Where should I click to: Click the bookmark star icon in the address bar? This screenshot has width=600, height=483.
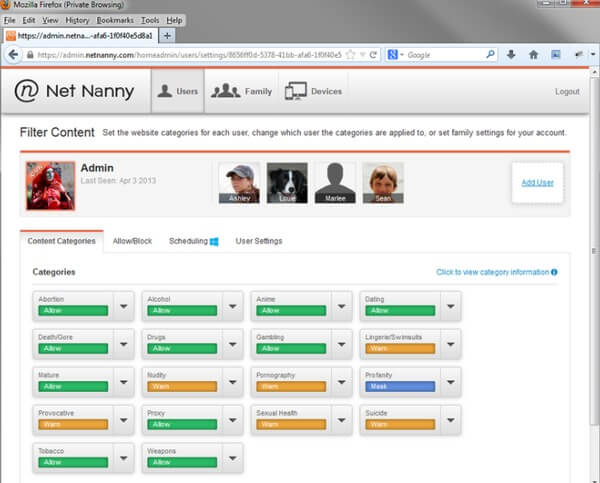click(350, 55)
